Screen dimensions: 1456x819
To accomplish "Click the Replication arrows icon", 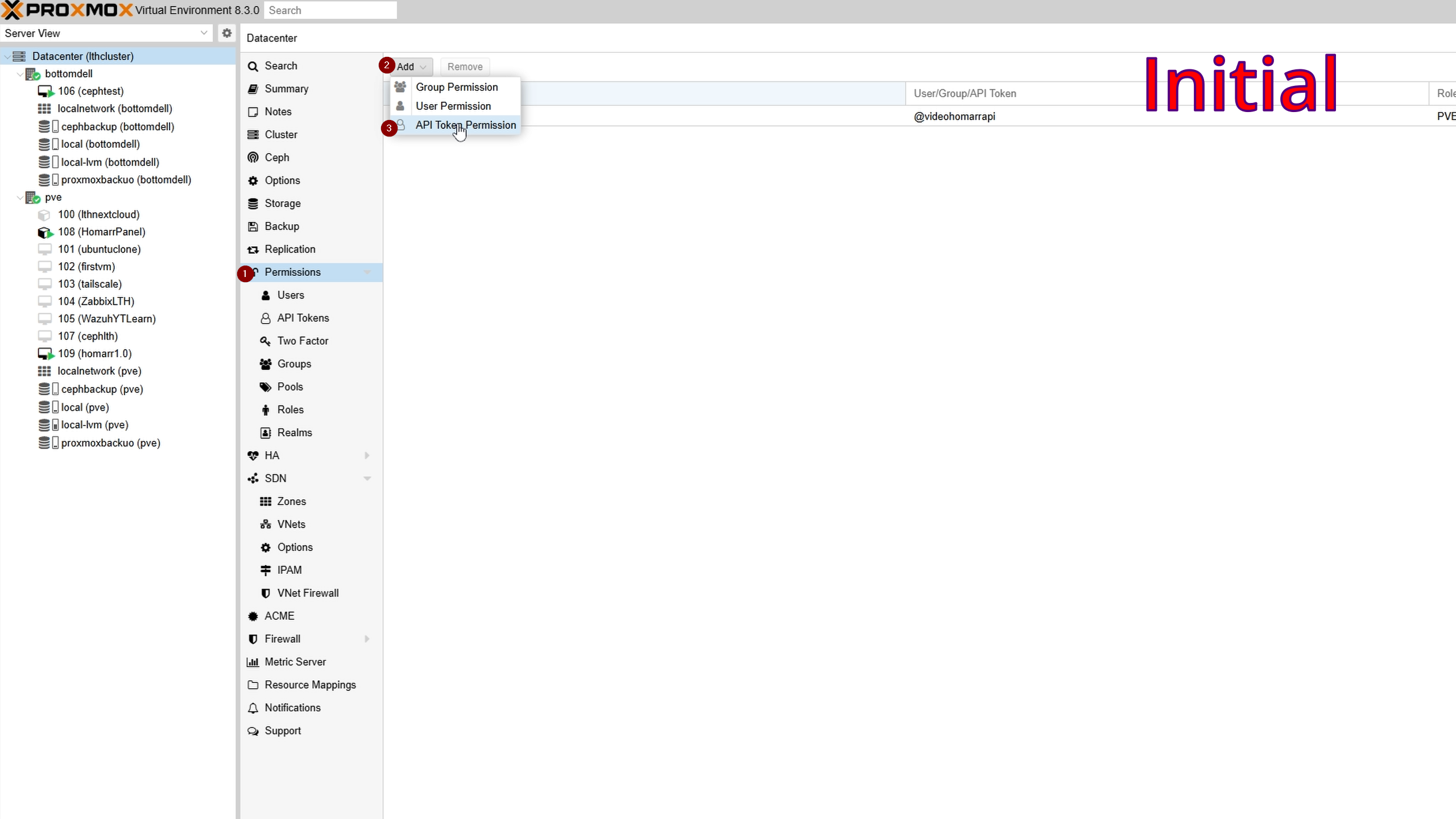I will click(253, 250).
